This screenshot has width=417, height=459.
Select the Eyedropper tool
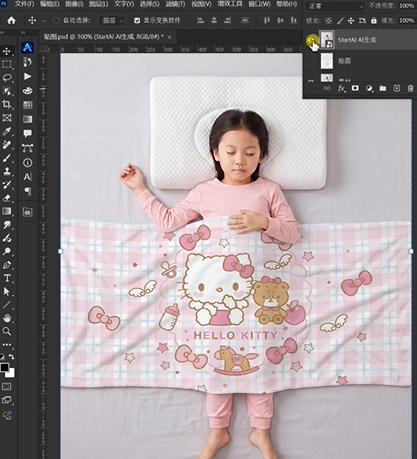pos(7,131)
